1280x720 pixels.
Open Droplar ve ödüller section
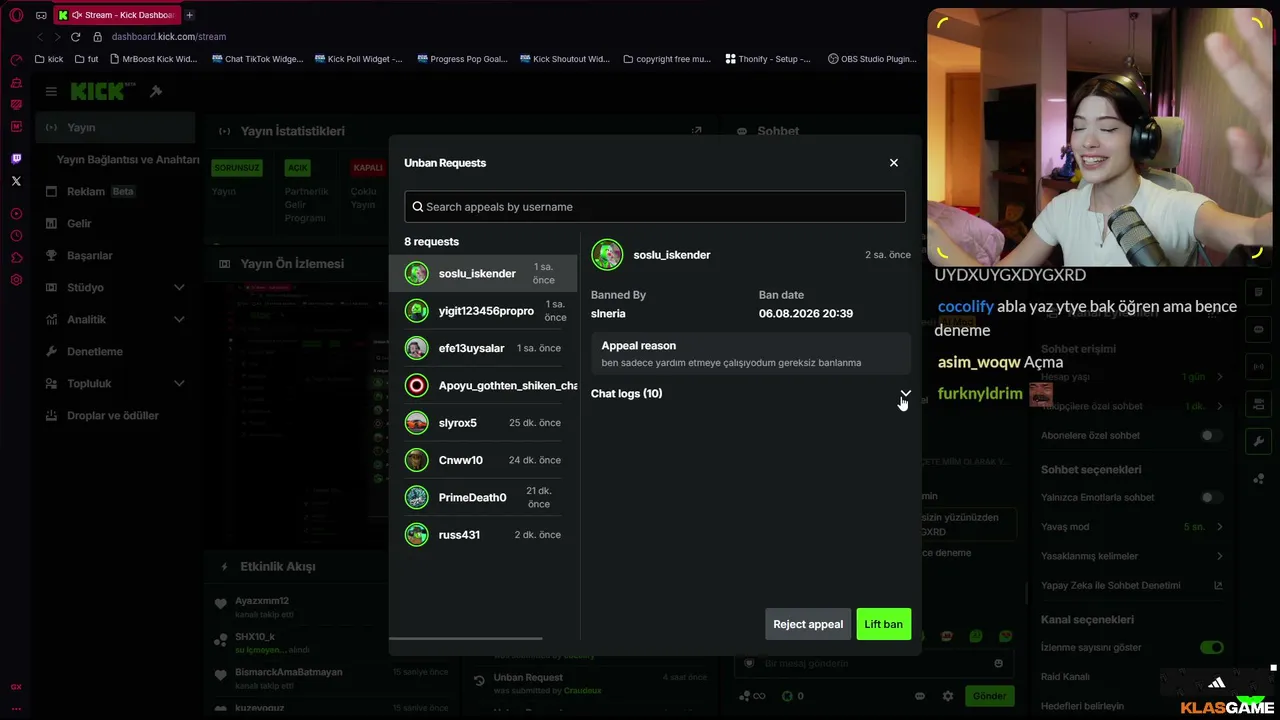tap(116, 416)
